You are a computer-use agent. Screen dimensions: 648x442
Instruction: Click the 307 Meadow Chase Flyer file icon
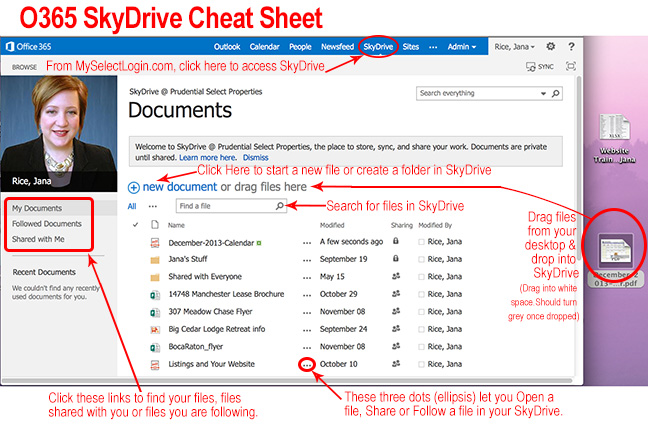[x=155, y=312]
